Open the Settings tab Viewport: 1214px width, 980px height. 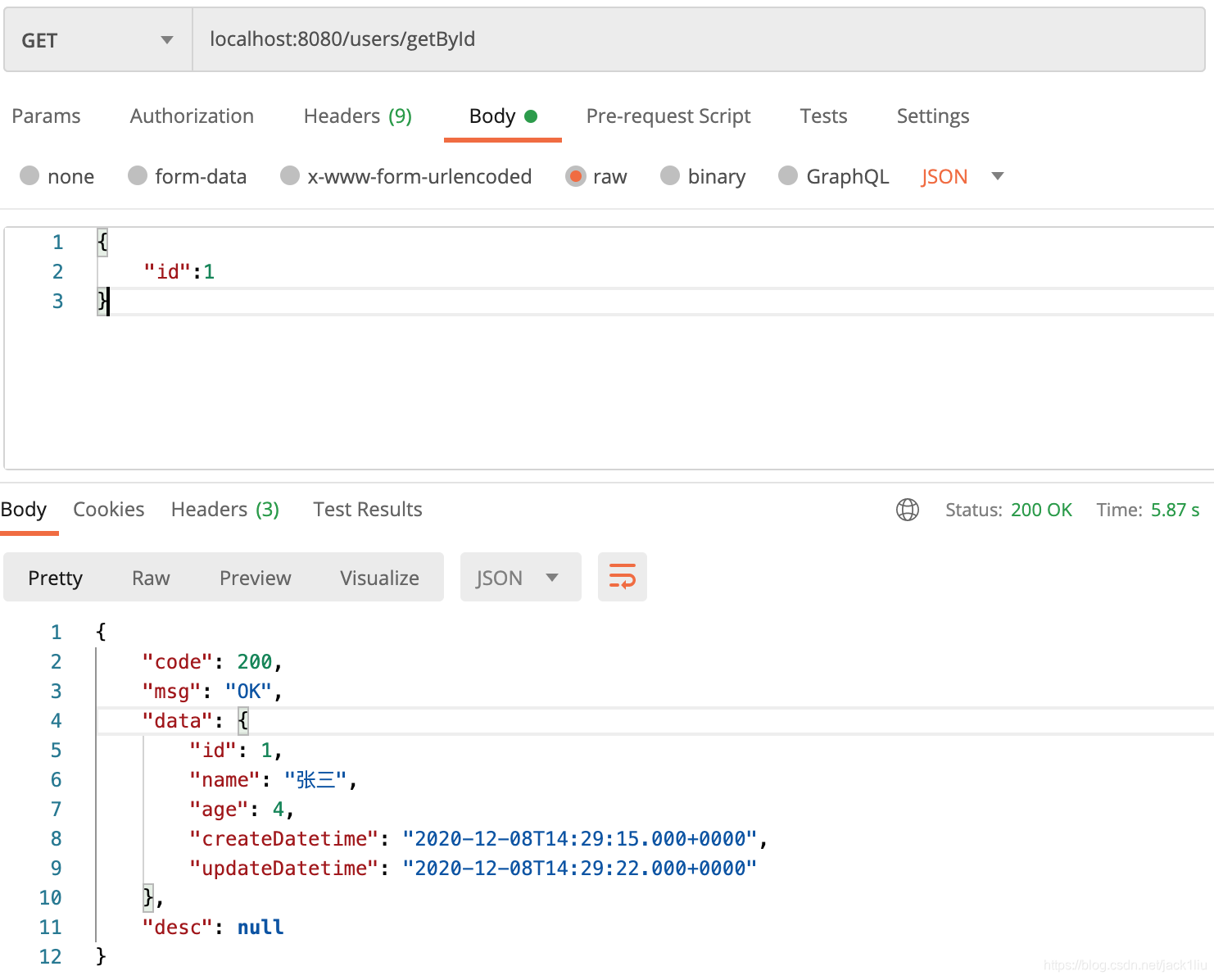[x=933, y=116]
